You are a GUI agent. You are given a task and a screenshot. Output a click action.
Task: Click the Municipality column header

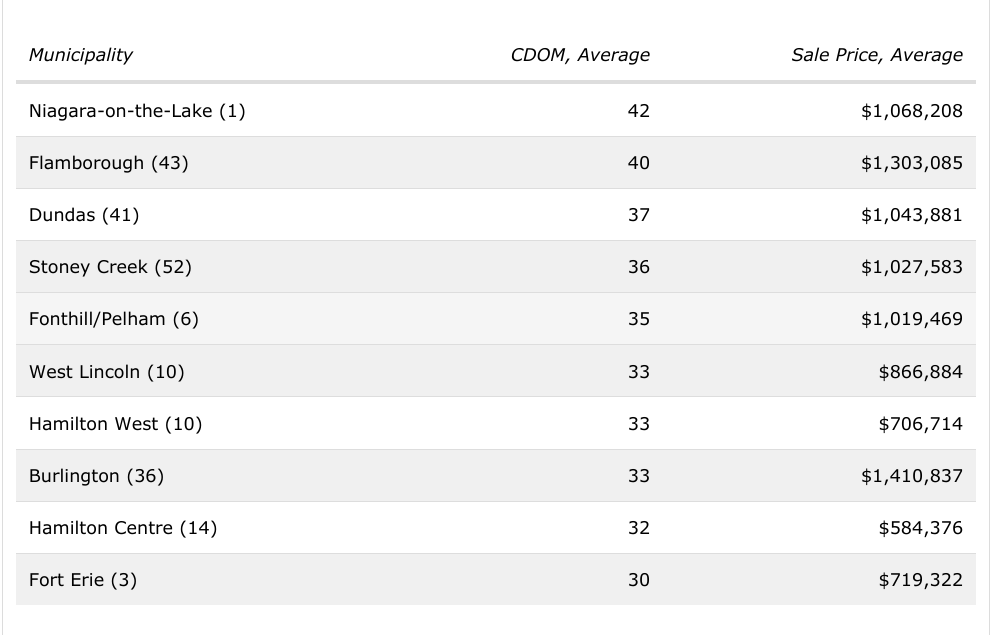click(81, 55)
